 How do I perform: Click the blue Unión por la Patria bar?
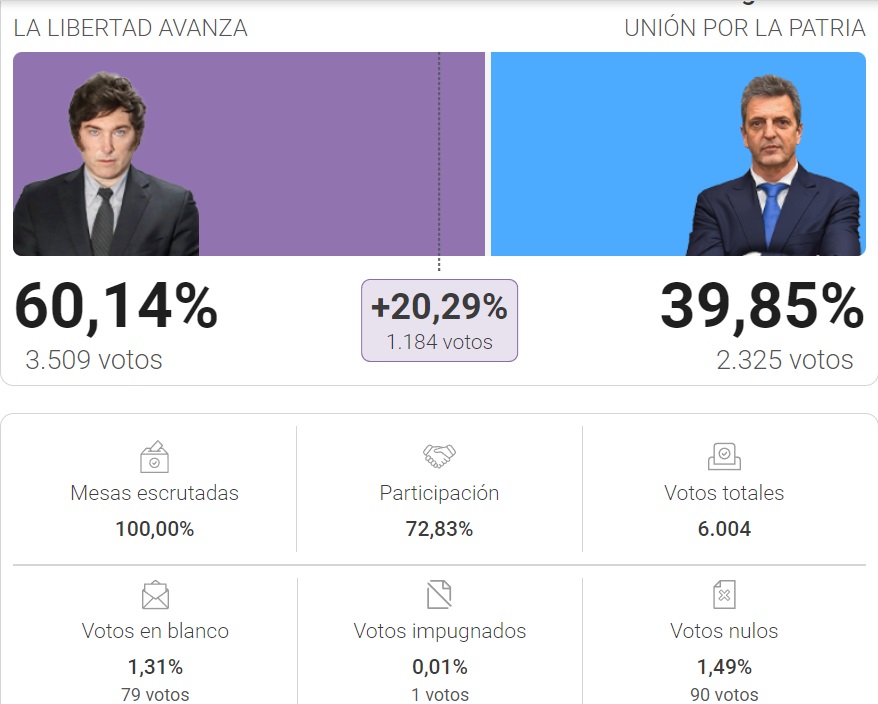(x=678, y=154)
